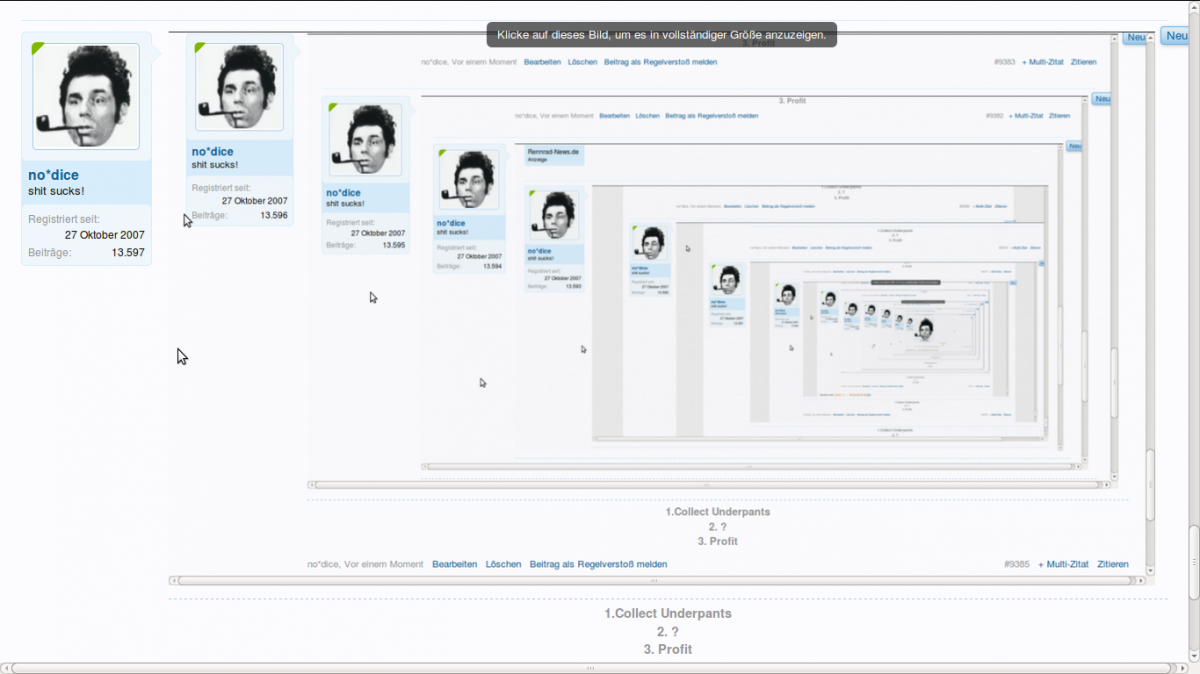
Task: Open the #9385 post permalink
Action: (1015, 564)
